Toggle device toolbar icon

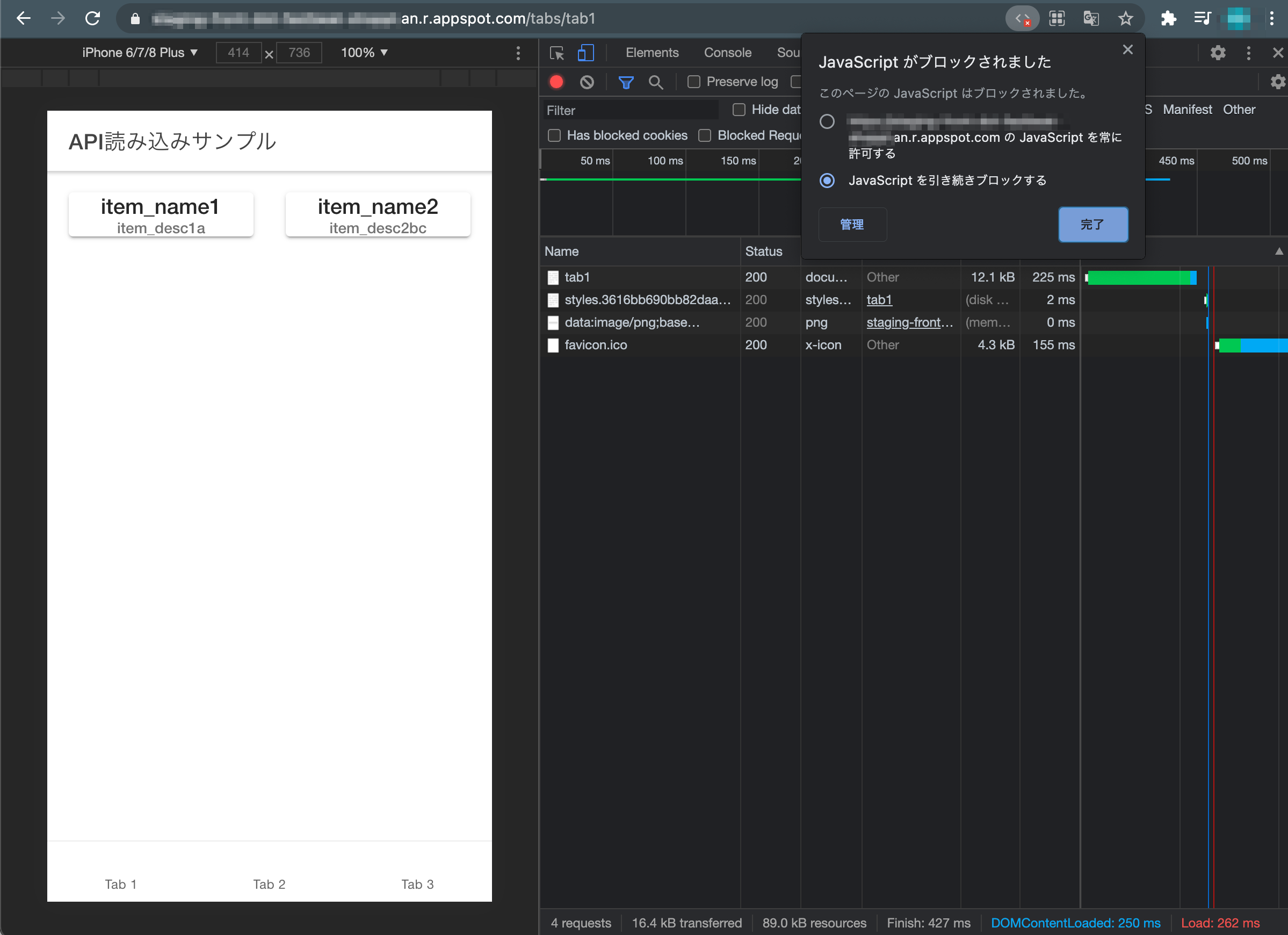[585, 53]
